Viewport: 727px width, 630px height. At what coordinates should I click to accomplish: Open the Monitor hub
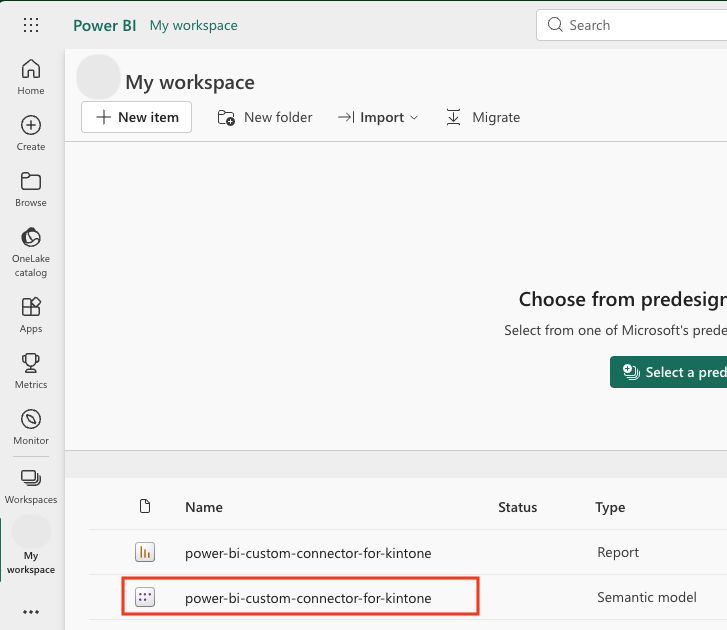31,427
